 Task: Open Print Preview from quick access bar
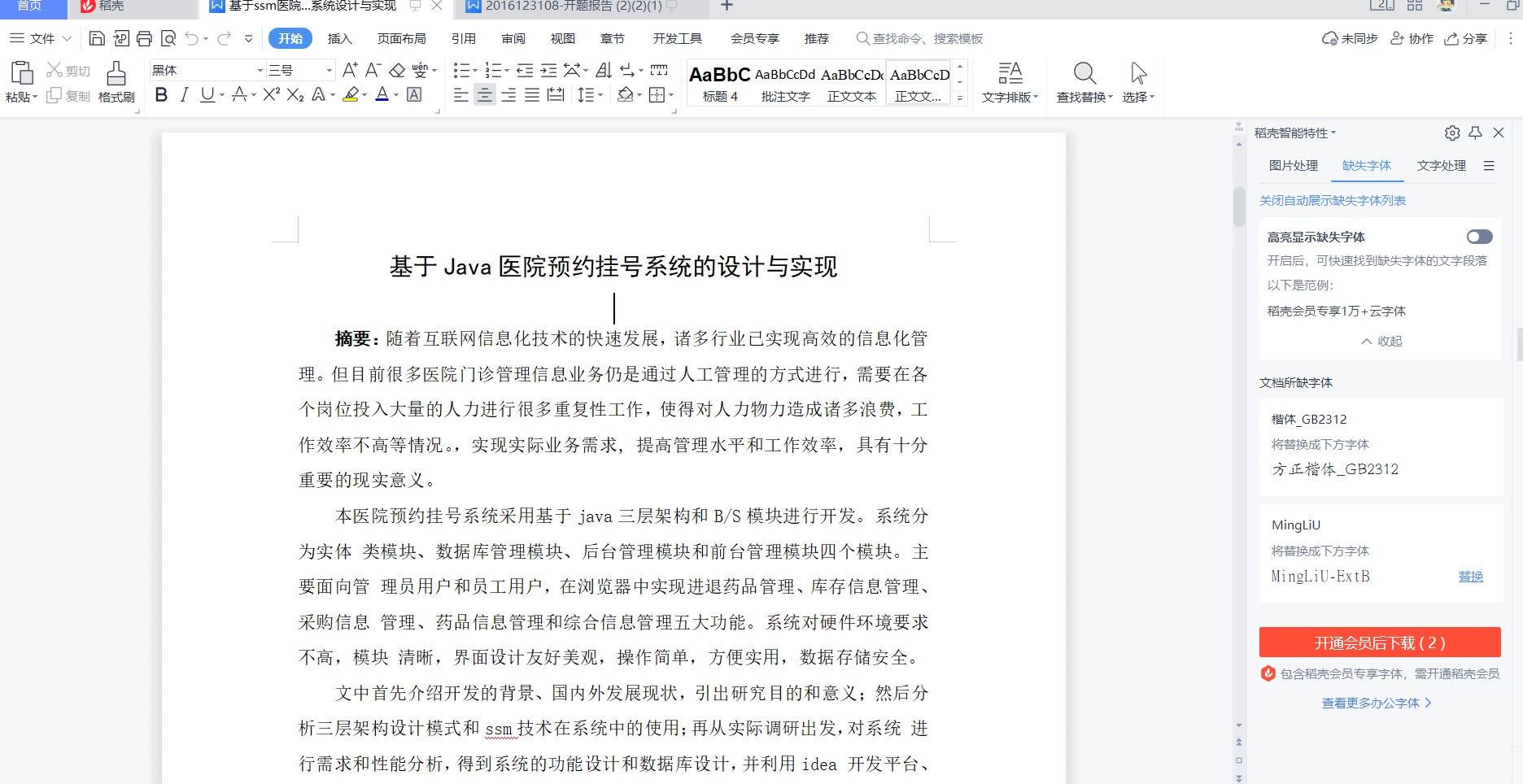(168, 38)
